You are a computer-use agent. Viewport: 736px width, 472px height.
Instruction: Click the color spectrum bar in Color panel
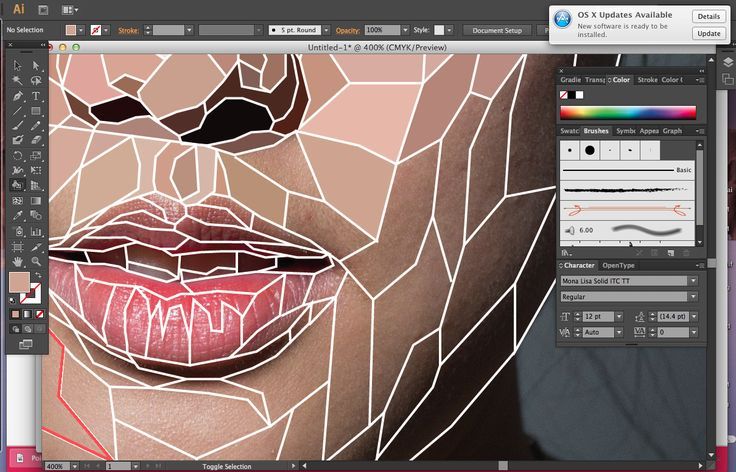pos(630,113)
